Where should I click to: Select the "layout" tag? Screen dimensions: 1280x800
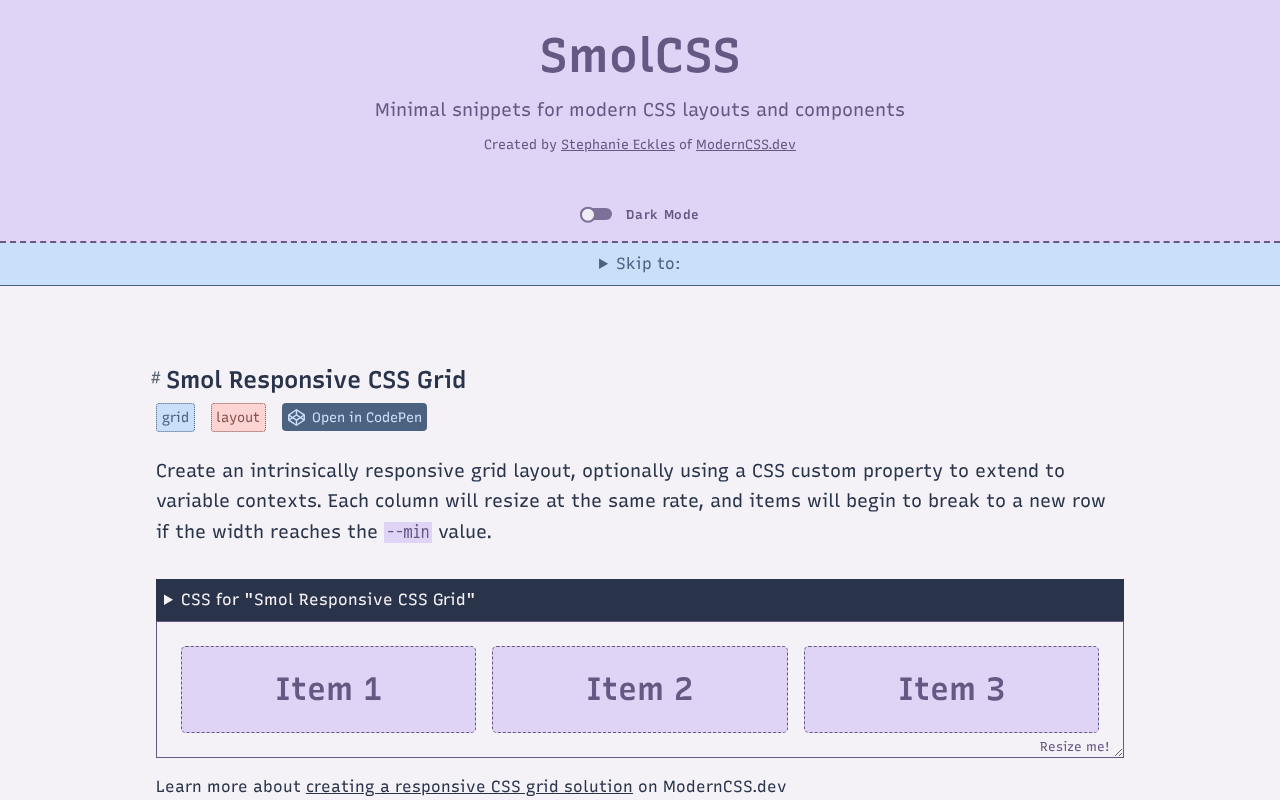pos(238,418)
